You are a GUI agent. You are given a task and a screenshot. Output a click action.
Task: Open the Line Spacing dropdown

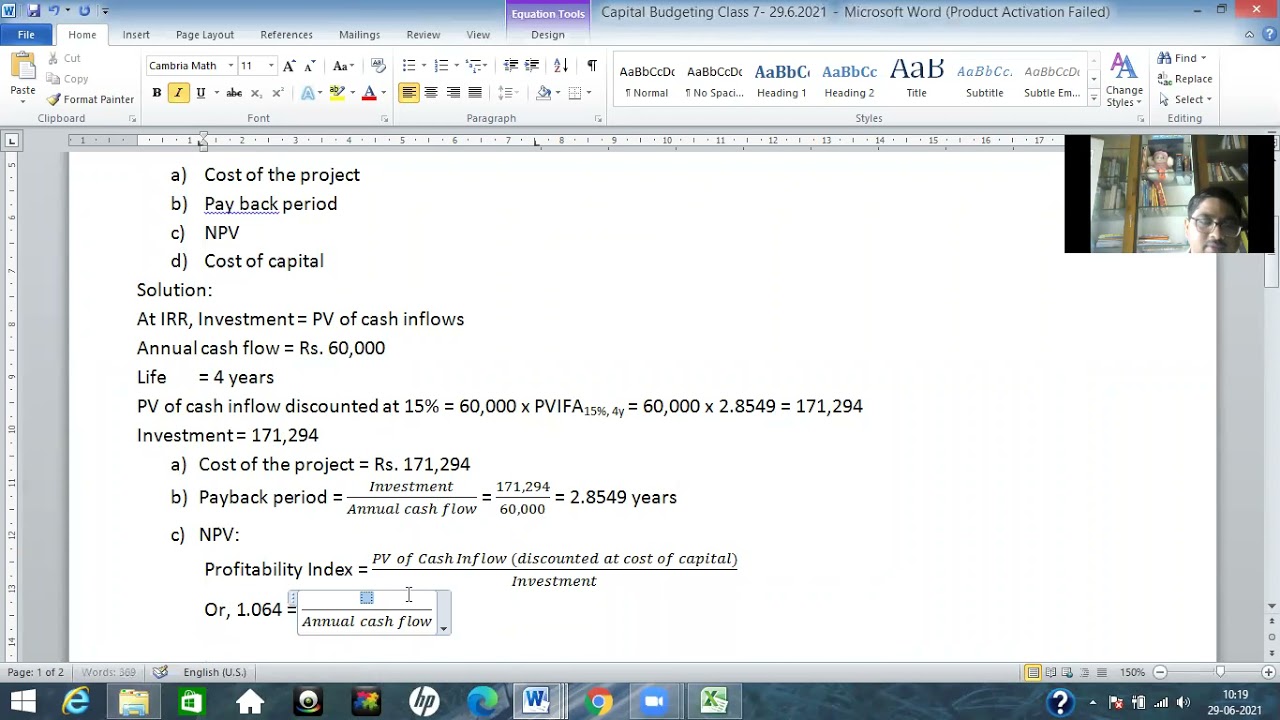509,93
